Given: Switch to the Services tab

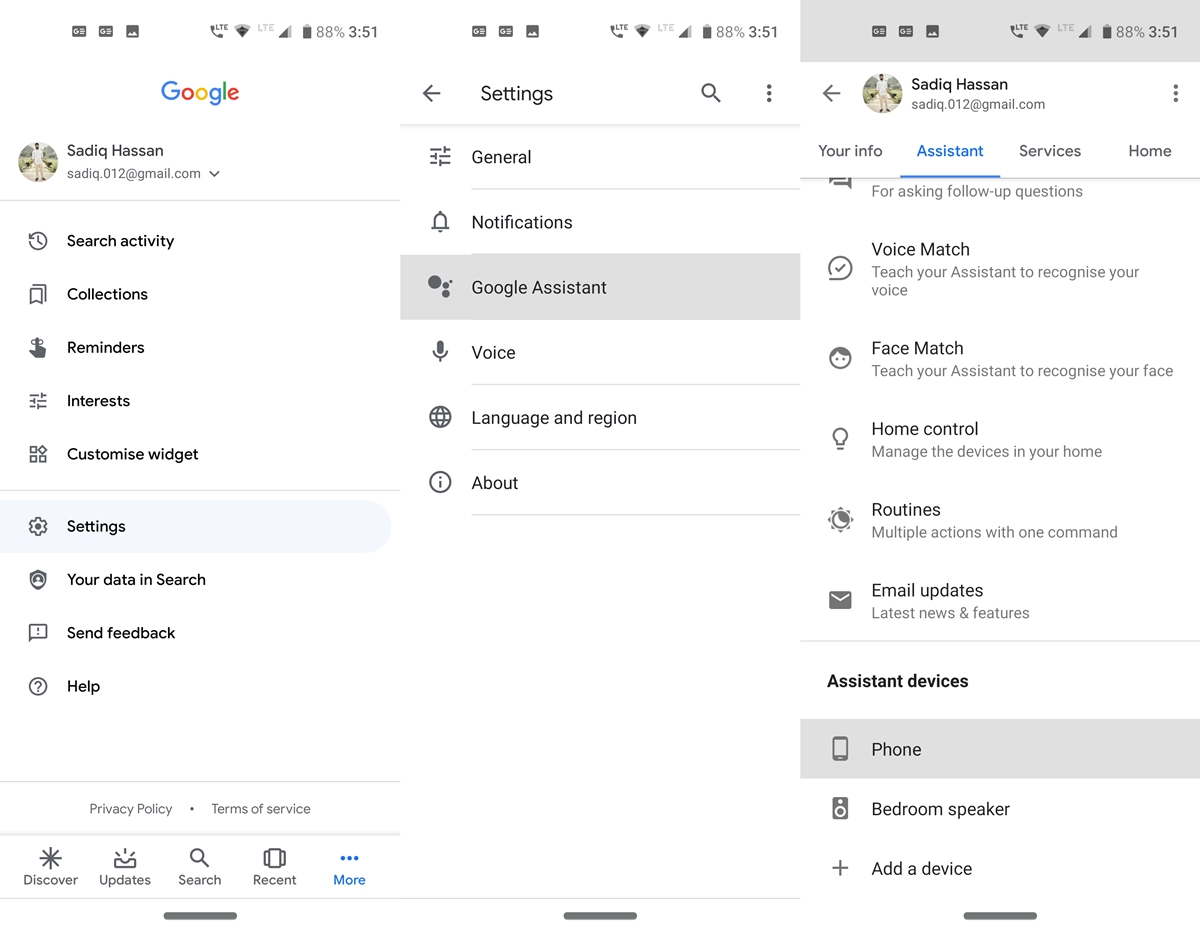Looking at the screenshot, I should (x=1050, y=151).
